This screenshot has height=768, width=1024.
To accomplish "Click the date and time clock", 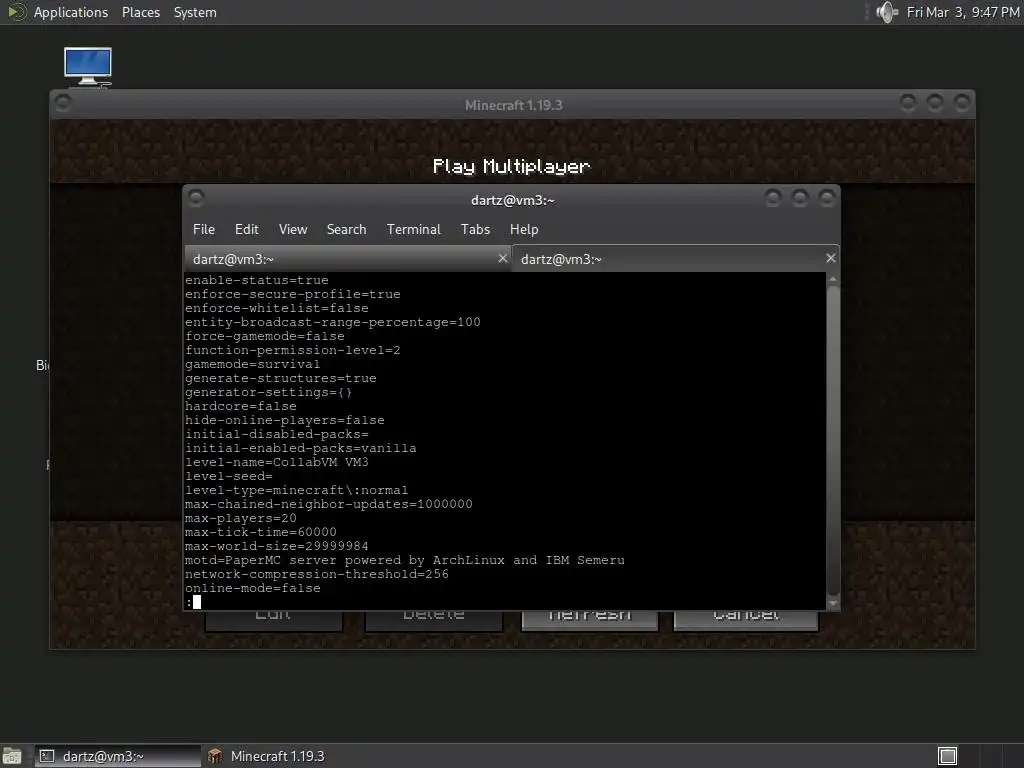I will coord(963,12).
